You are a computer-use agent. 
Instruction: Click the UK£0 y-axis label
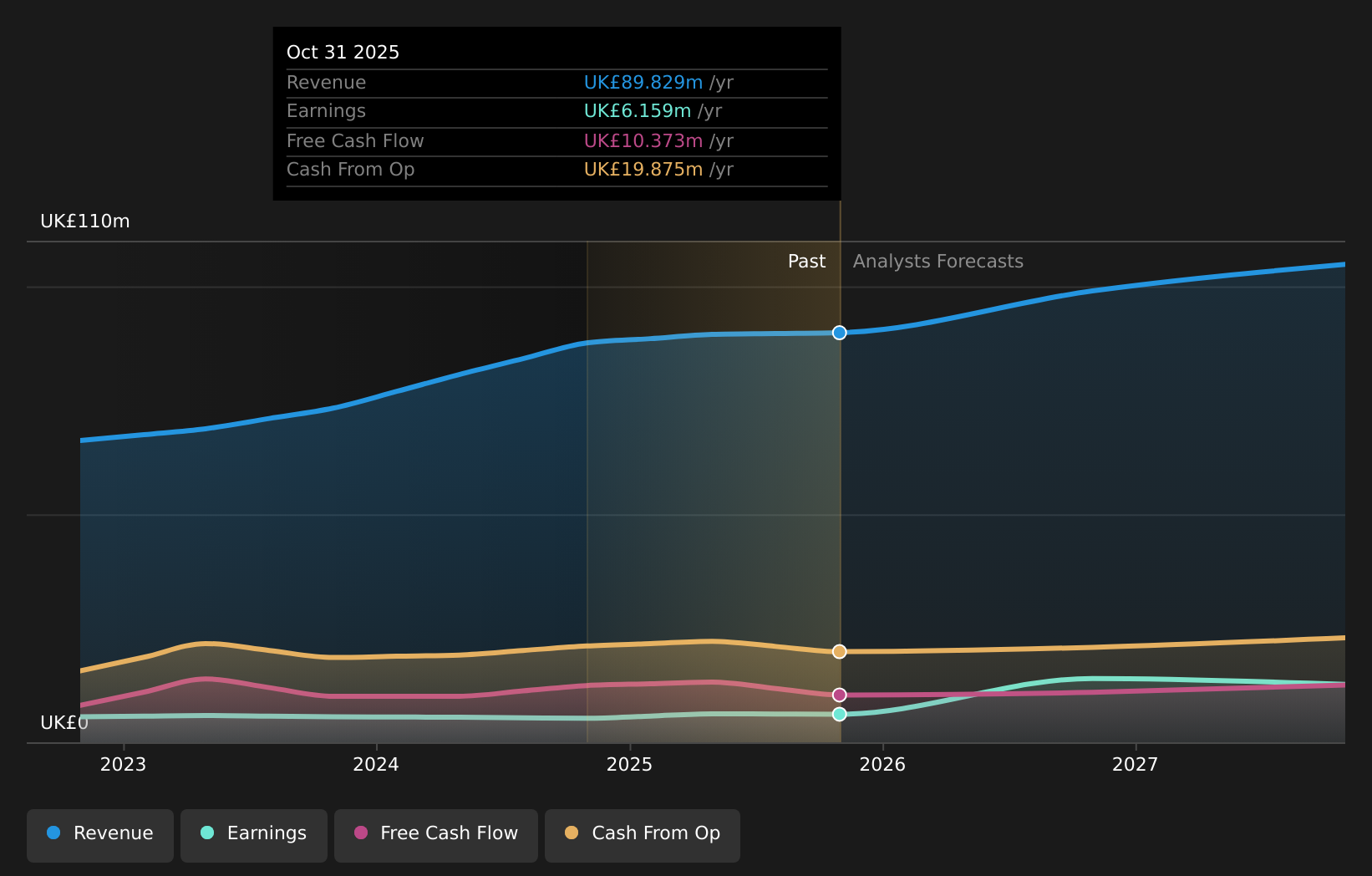tap(64, 722)
